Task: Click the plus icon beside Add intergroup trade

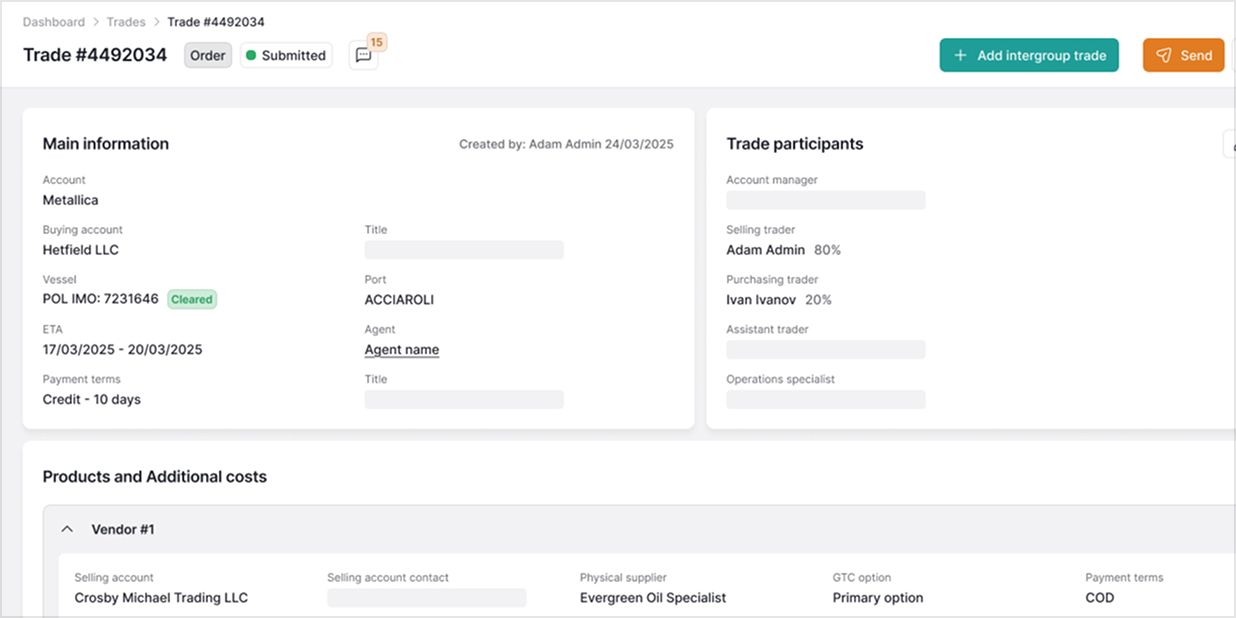Action: pos(960,56)
